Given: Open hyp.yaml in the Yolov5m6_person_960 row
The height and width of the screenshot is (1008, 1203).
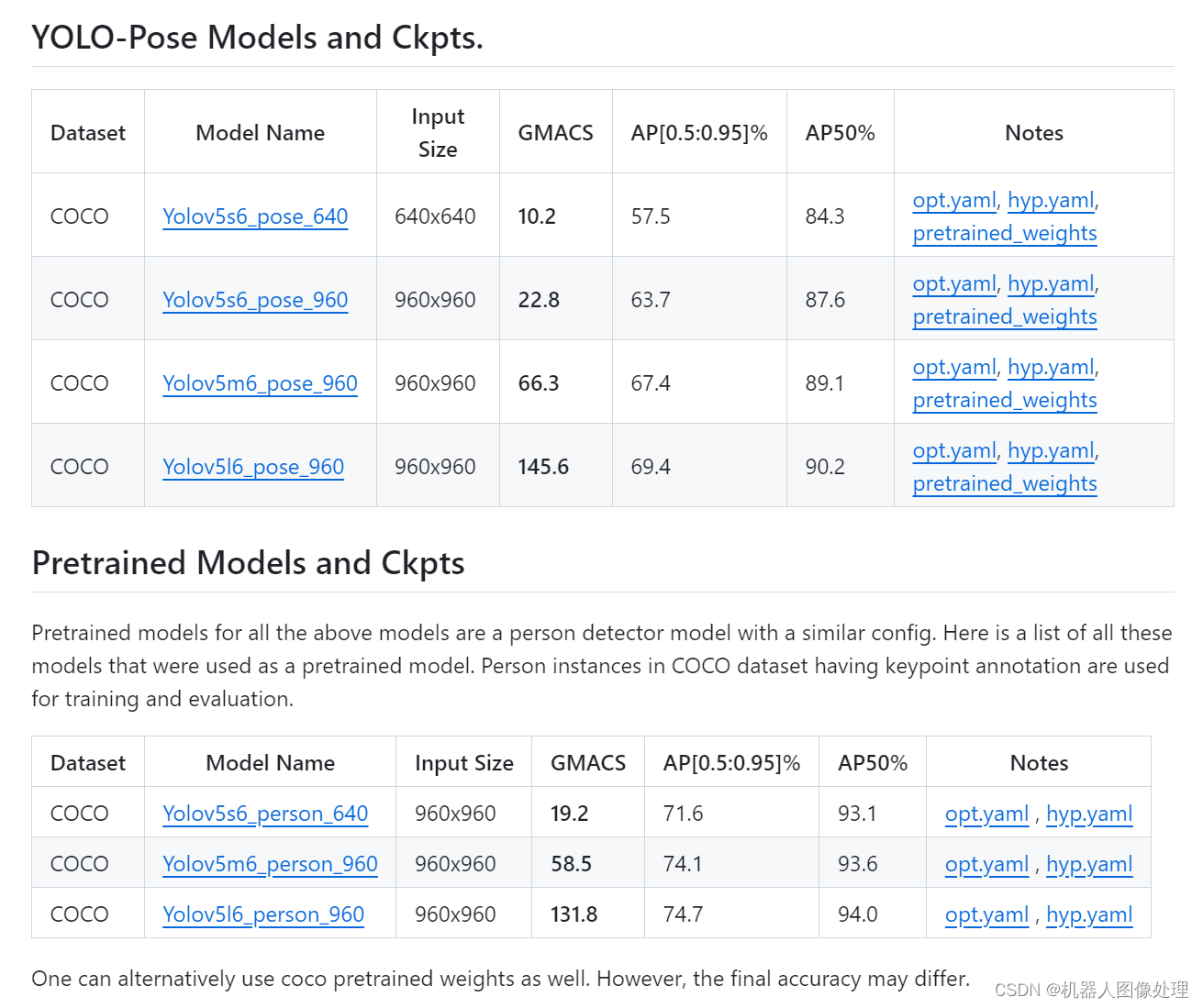Looking at the screenshot, I should pyautogui.click(x=1089, y=864).
